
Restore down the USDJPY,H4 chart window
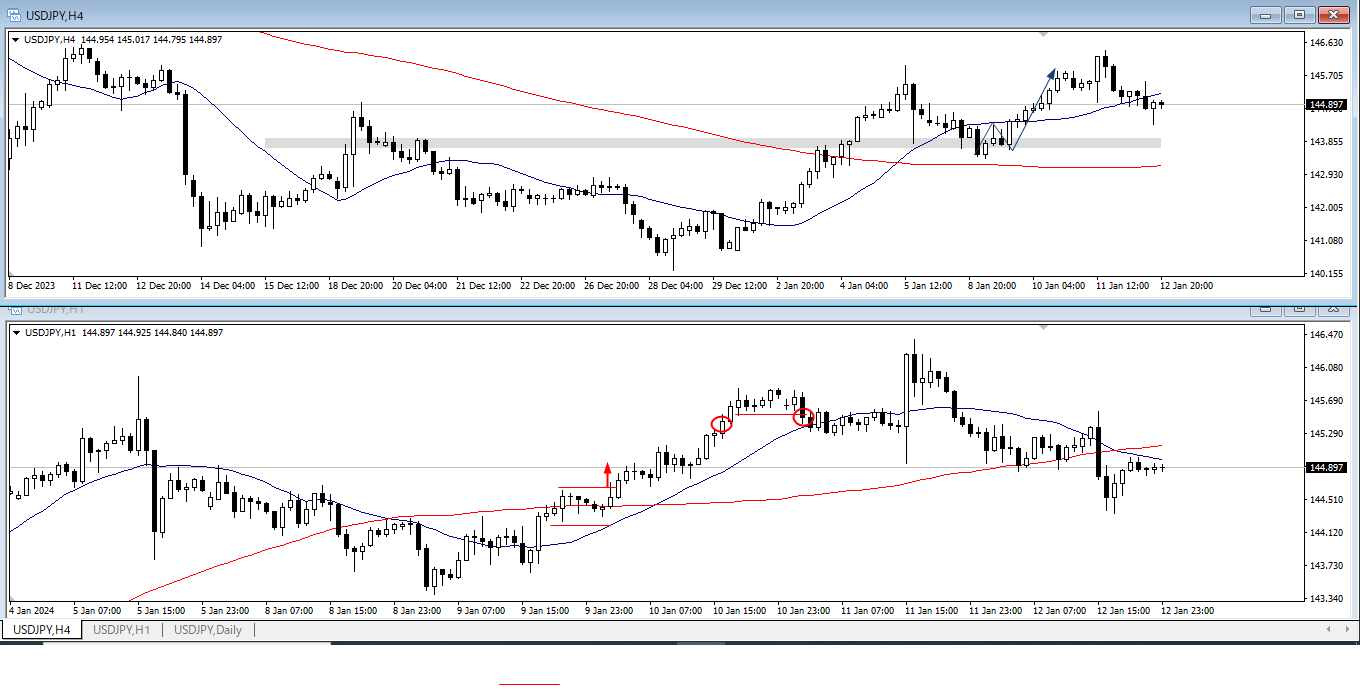point(1299,14)
